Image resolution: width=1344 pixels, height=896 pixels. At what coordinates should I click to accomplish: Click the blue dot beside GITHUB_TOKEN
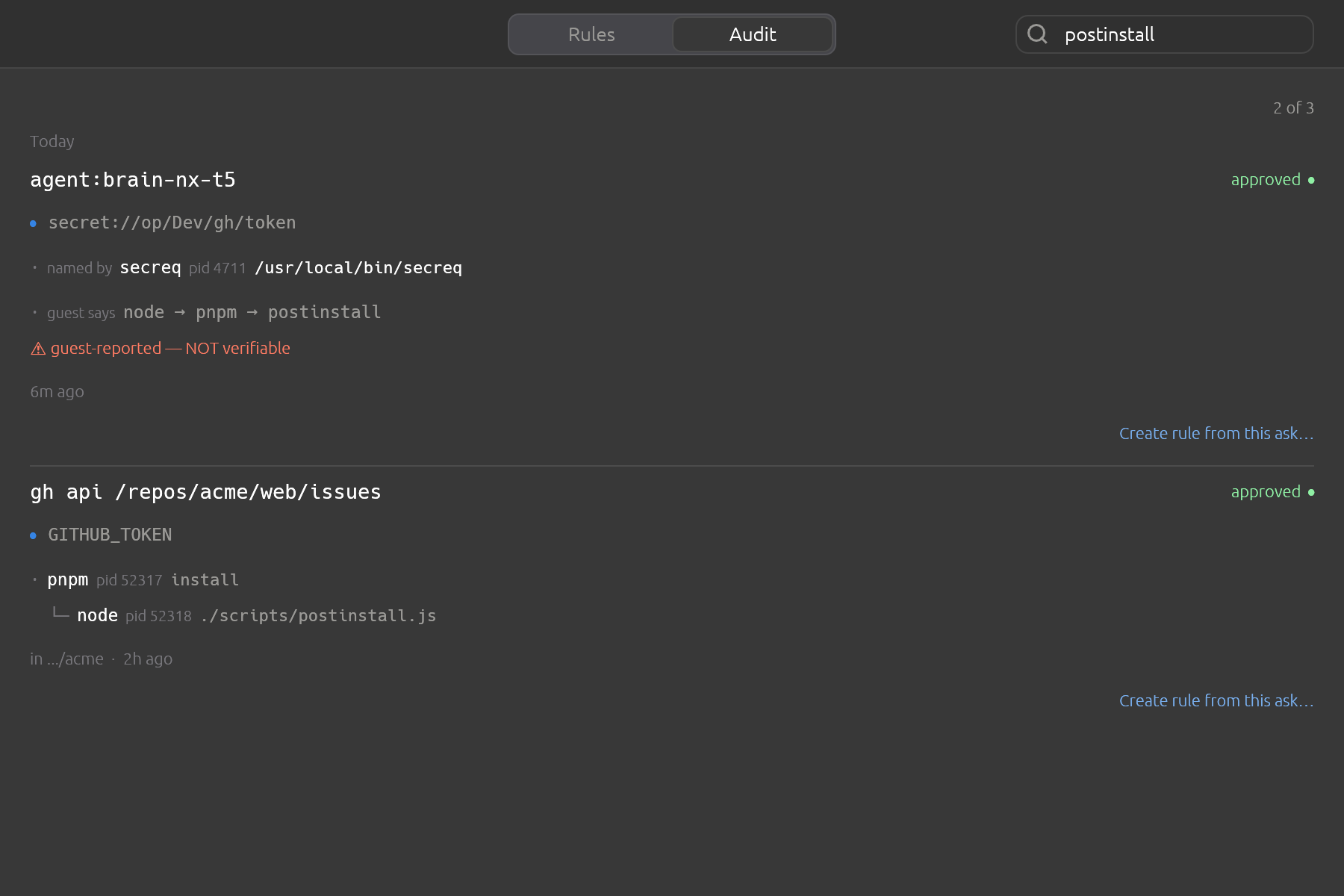(33, 535)
